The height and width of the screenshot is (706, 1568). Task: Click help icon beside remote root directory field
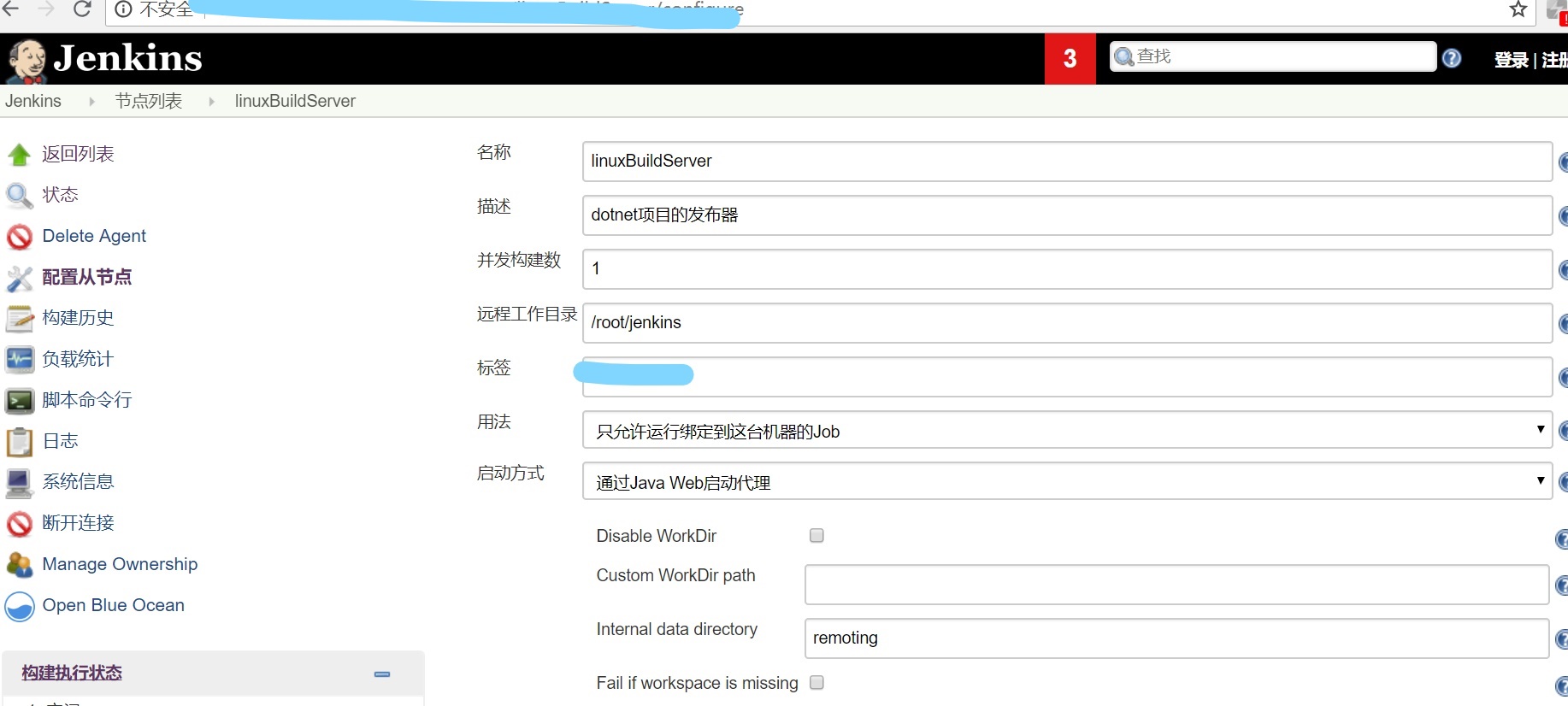[1563, 323]
